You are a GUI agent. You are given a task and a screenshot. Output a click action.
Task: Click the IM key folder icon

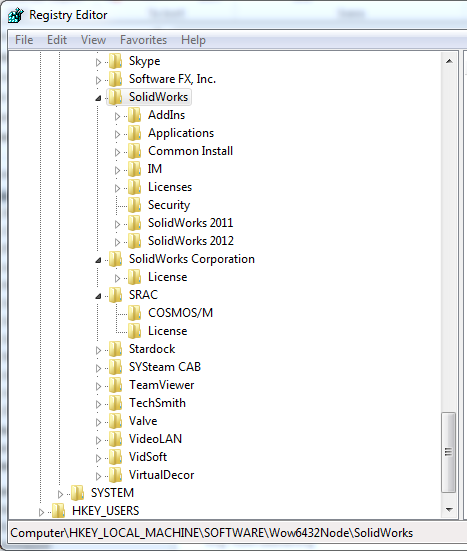pyautogui.click(x=134, y=169)
